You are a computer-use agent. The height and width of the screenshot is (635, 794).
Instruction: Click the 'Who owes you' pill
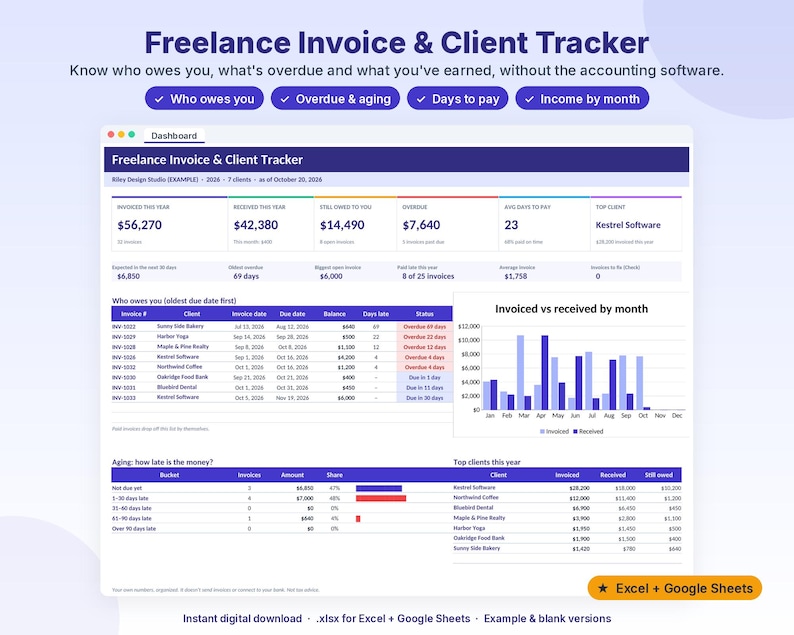pos(205,99)
